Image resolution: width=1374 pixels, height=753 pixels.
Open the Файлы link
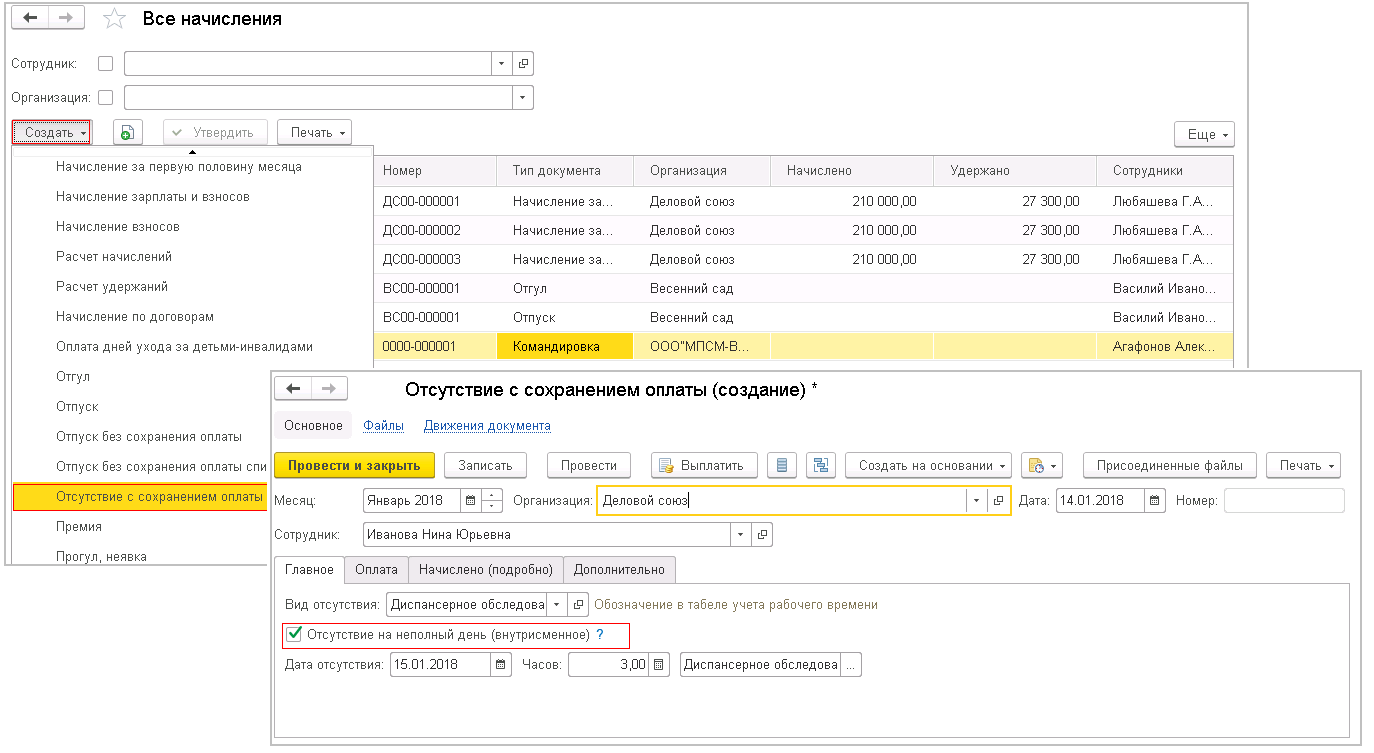pos(384,426)
